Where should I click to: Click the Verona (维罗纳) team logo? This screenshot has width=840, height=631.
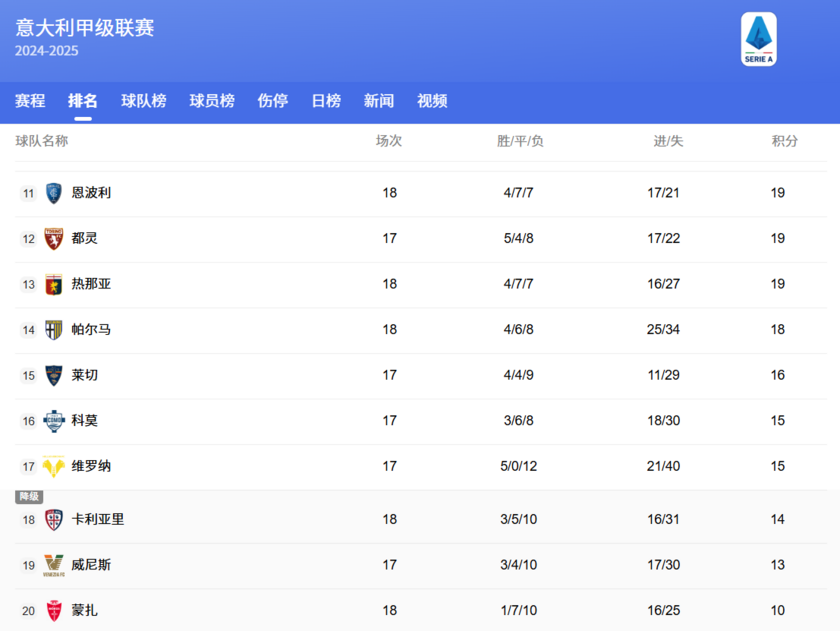pyautogui.click(x=52, y=466)
